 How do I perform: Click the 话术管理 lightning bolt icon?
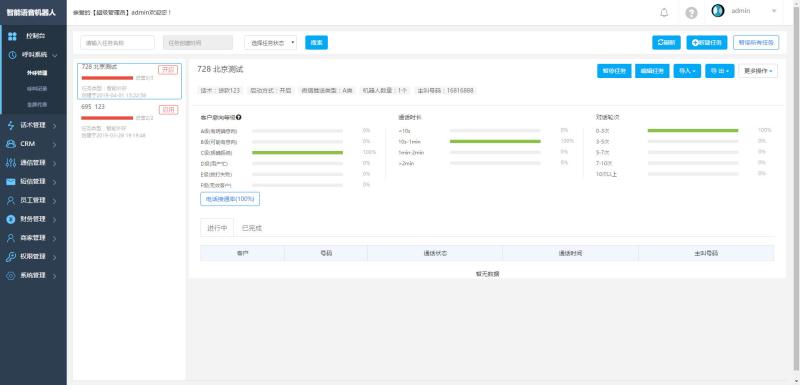pyautogui.click(x=11, y=125)
